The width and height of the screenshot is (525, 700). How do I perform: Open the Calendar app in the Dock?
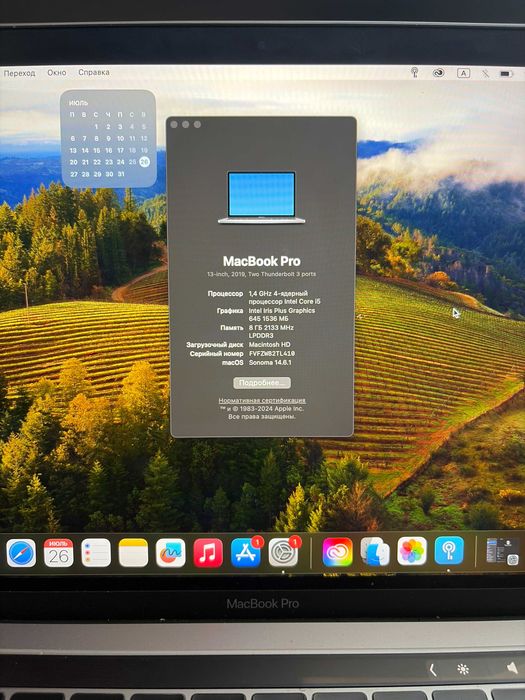coord(58,553)
